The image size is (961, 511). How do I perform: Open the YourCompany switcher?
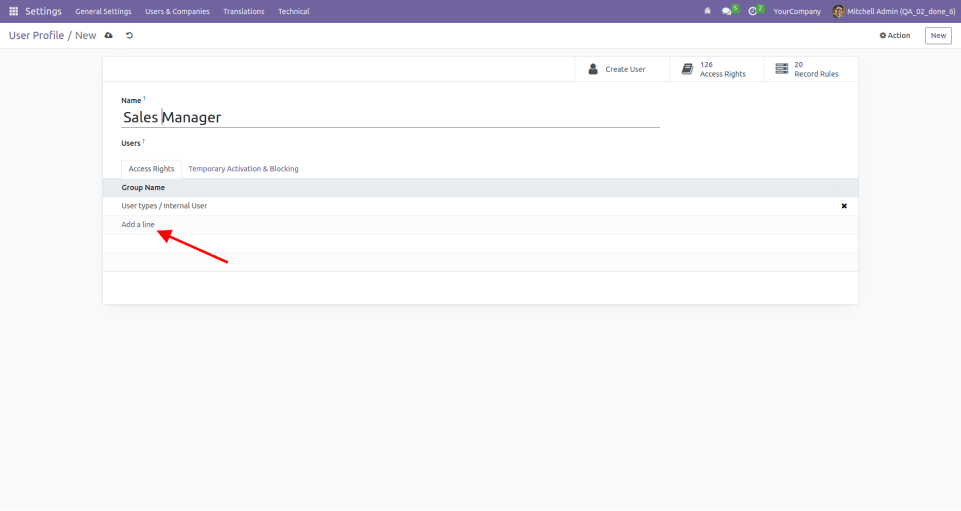pyautogui.click(x=797, y=11)
